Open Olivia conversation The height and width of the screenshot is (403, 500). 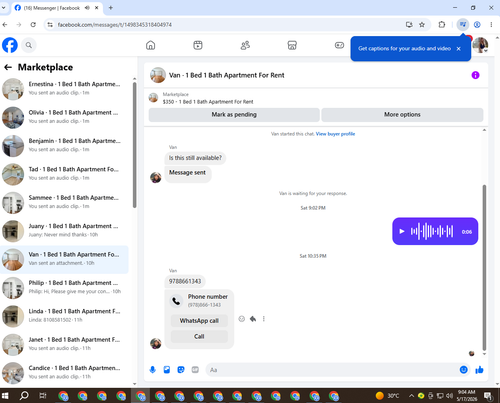pos(64,117)
